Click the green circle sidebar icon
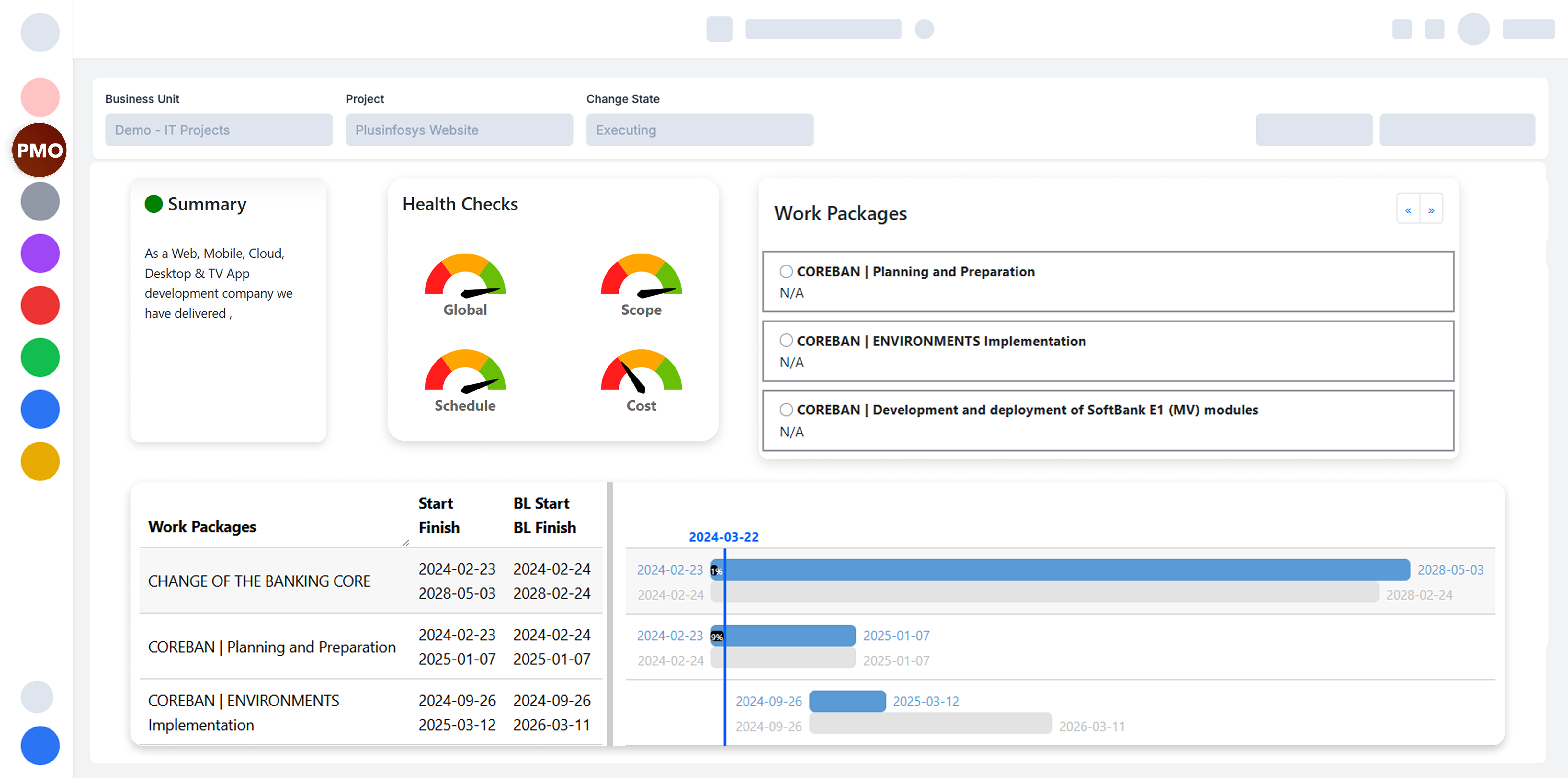Image resolution: width=1568 pixels, height=778 pixels. [x=40, y=357]
